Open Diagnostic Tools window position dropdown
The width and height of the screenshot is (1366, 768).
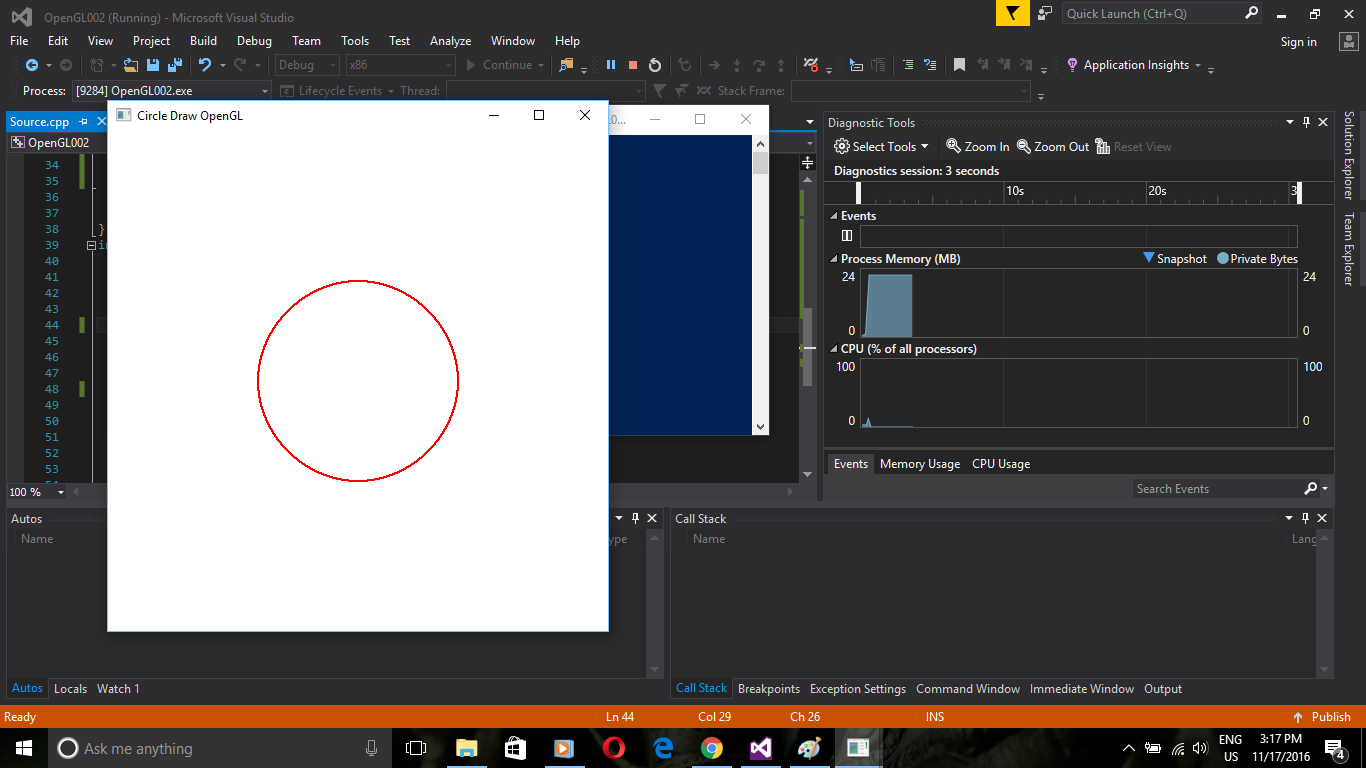click(1290, 122)
